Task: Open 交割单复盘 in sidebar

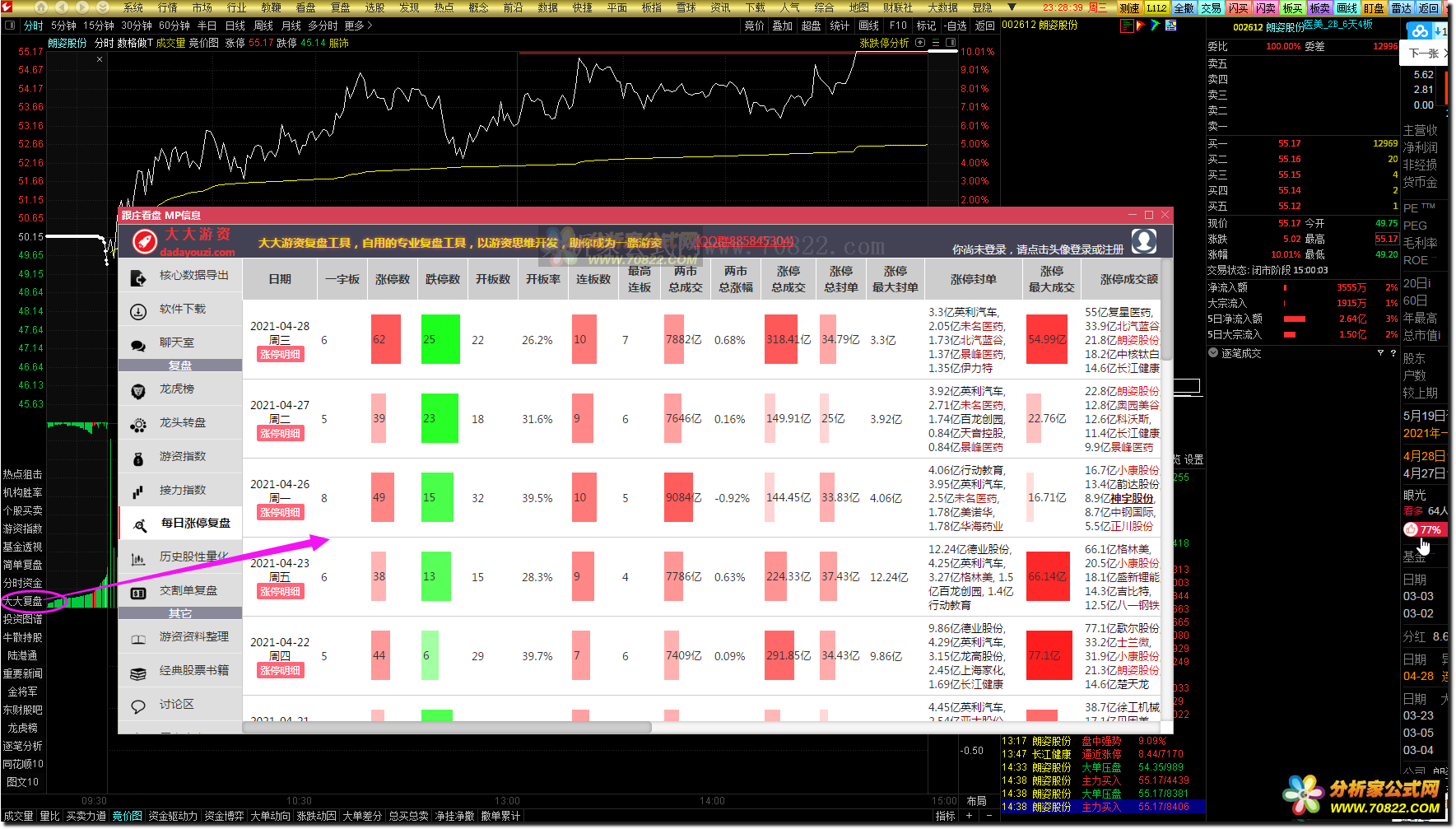Action: click(180, 591)
